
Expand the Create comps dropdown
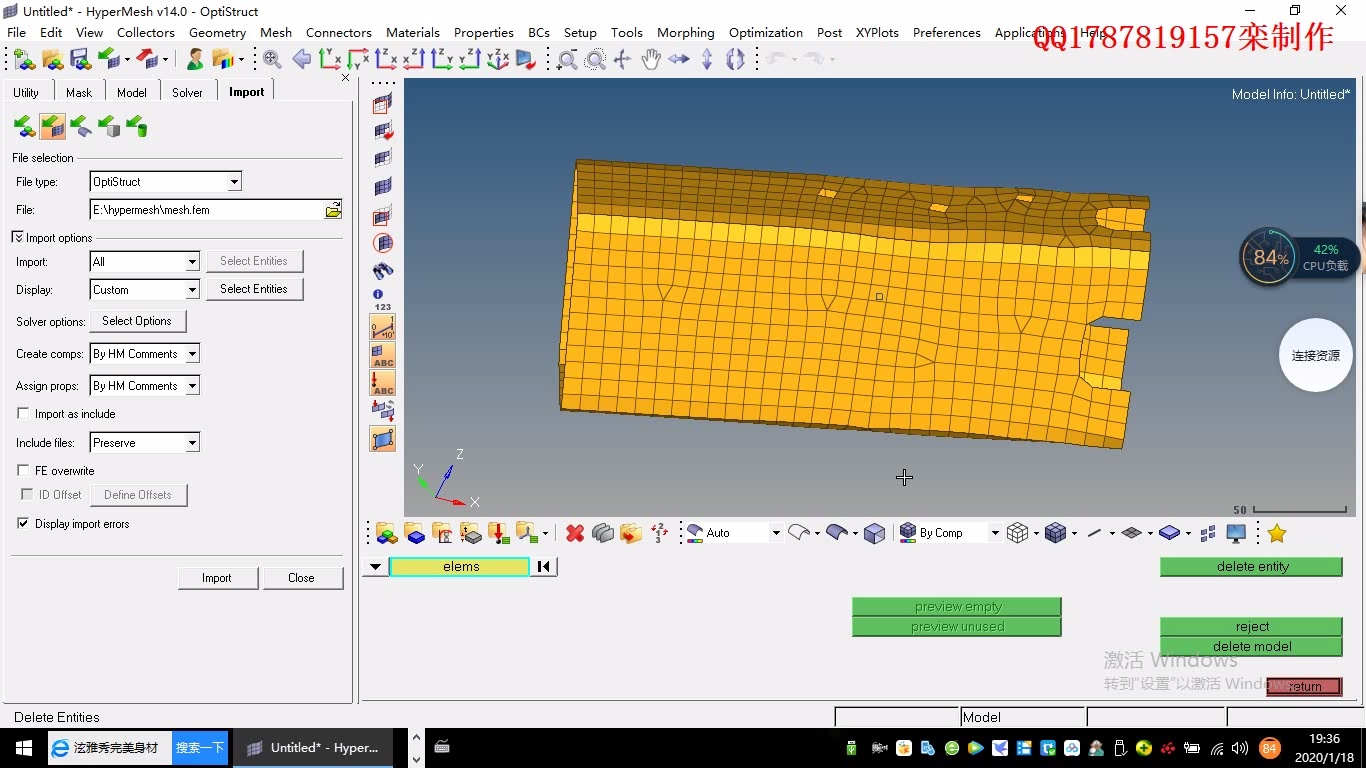point(192,354)
